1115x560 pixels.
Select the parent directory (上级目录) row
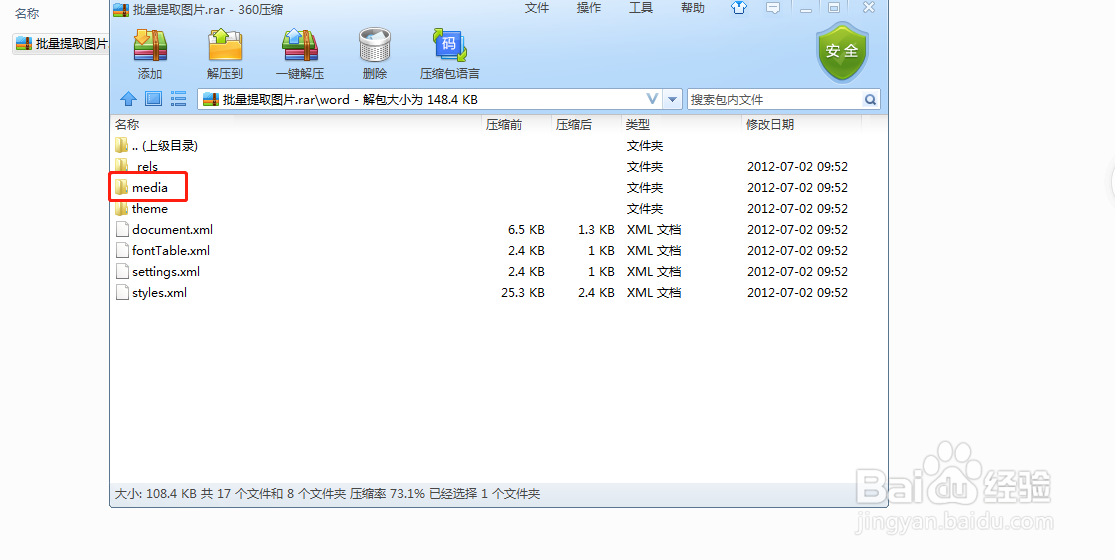pyautogui.click(x=498, y=146)
